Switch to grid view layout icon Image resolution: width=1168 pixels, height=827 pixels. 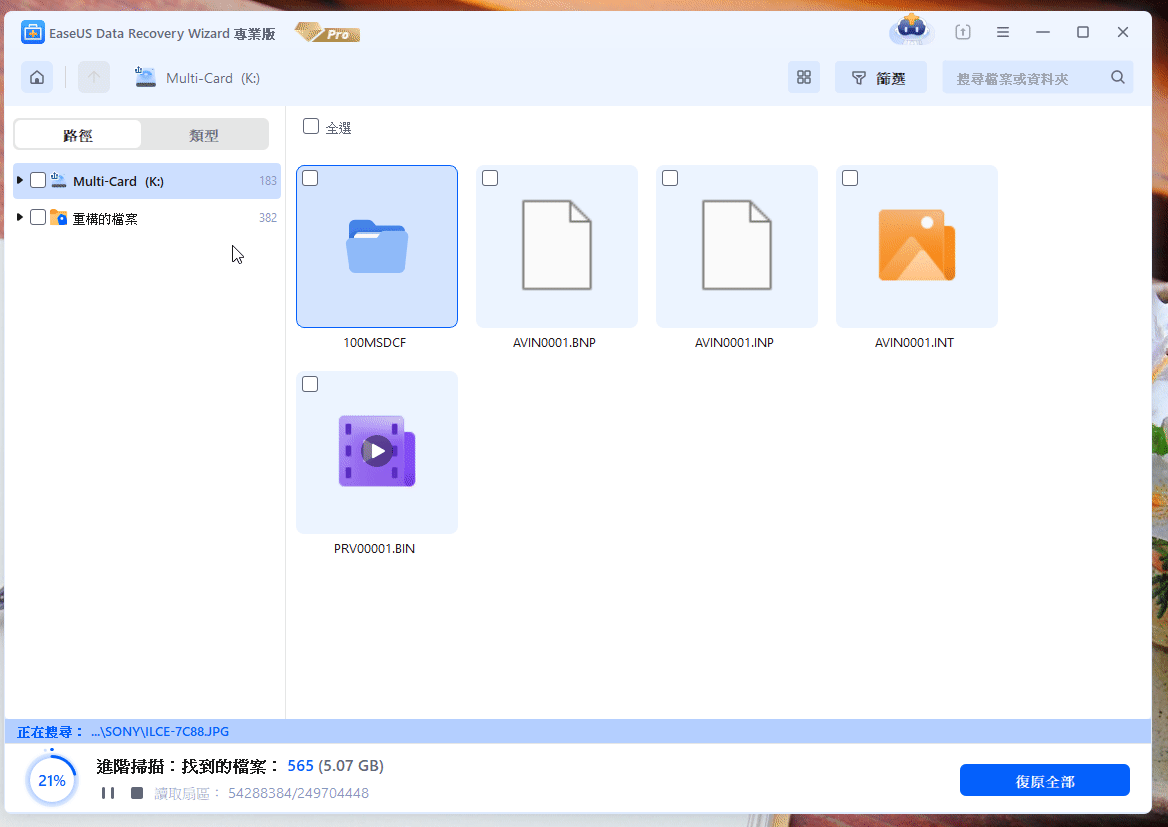(804, 77)
